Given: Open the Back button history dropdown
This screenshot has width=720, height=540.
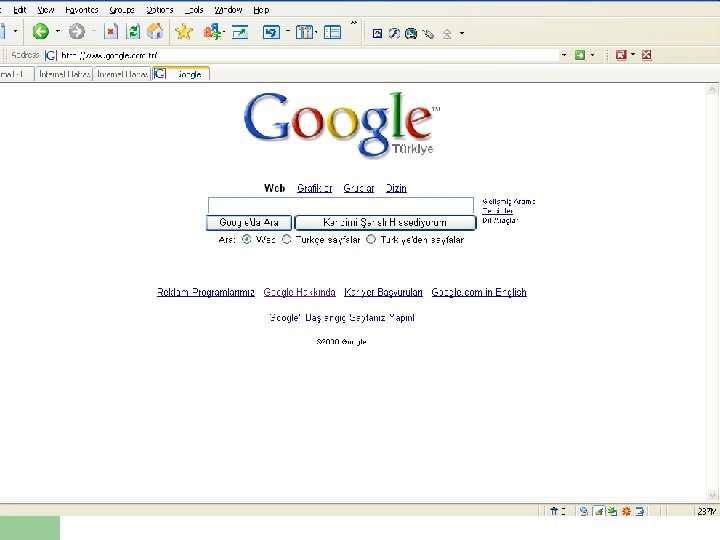Looking at the screenshot, I should tap(57, 31).
